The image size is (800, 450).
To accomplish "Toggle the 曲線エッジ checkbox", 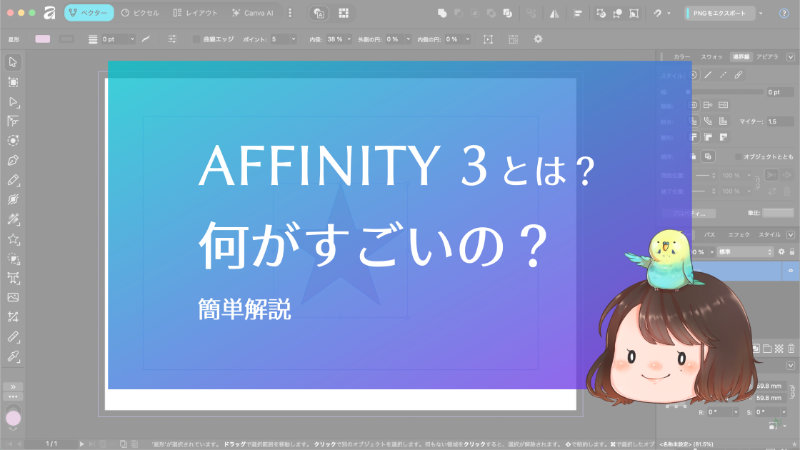I will (x=196, y=39).
